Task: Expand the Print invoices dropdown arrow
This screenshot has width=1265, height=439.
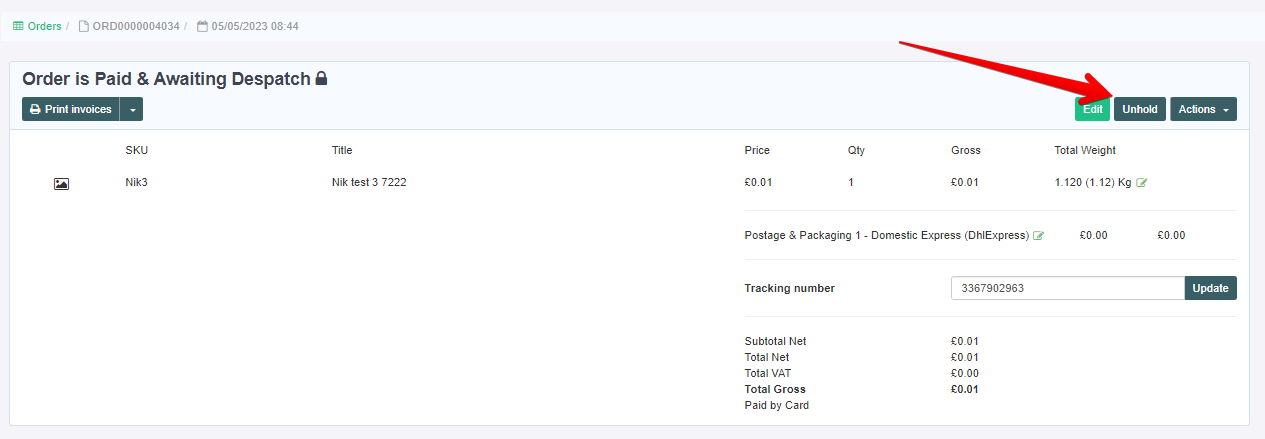Action: click(x=132, y=109)
